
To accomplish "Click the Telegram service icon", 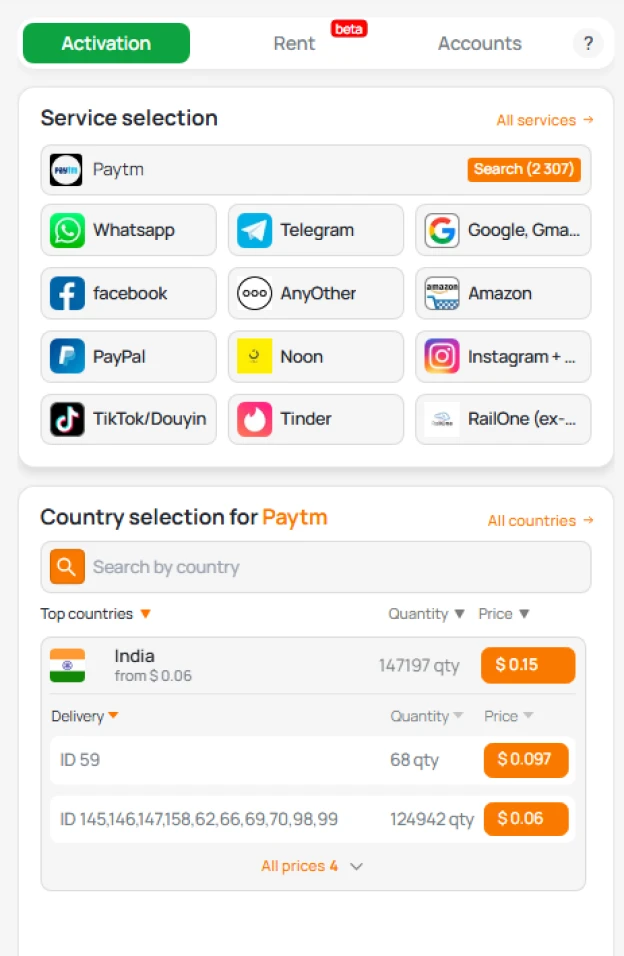I will coord(254,230).
